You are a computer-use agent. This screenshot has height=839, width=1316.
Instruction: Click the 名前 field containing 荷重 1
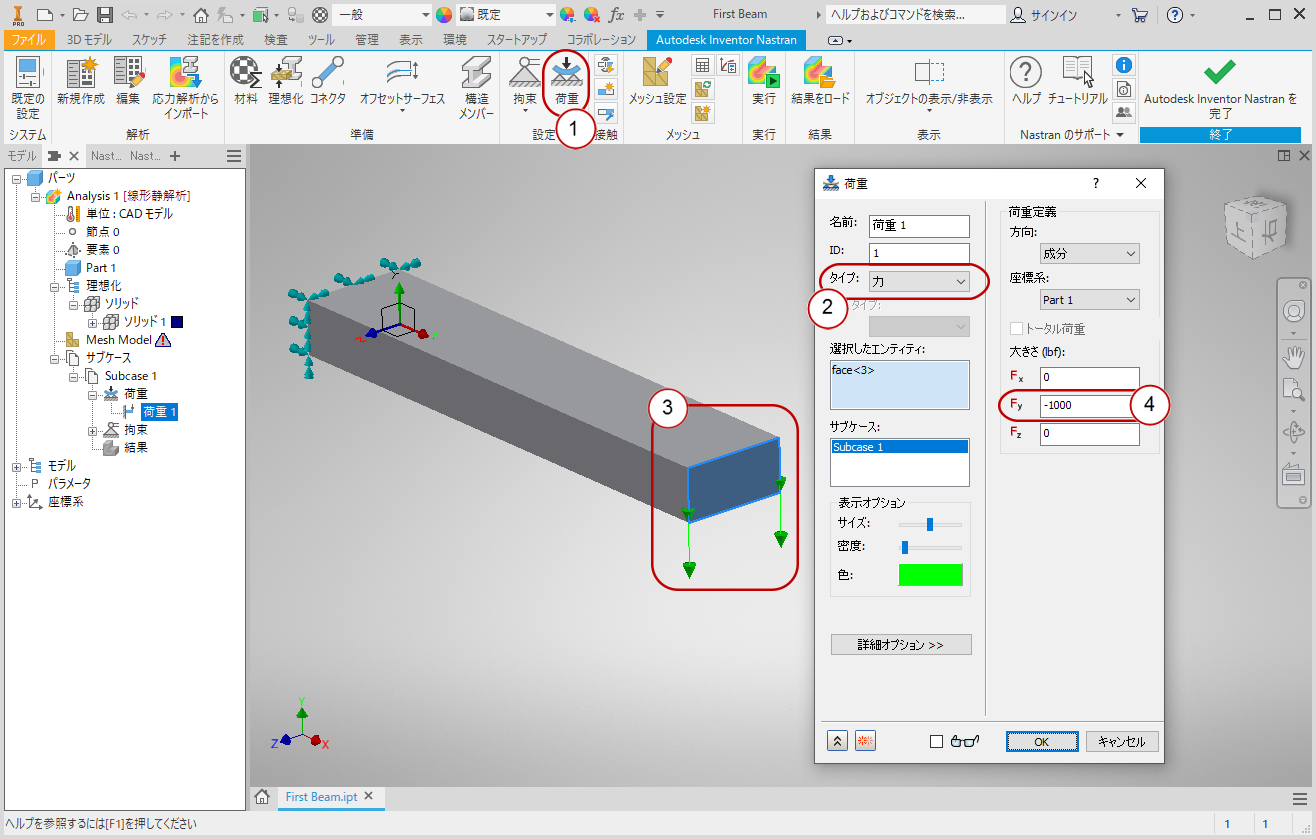(x=919, y=226)
